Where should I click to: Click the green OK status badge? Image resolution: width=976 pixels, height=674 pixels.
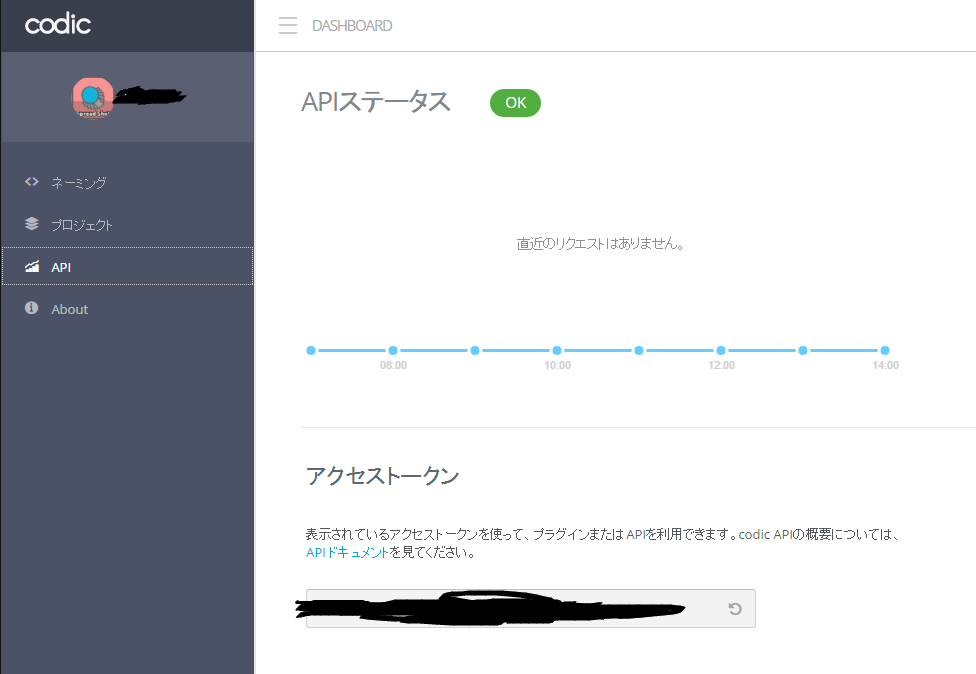click(515, 102)
